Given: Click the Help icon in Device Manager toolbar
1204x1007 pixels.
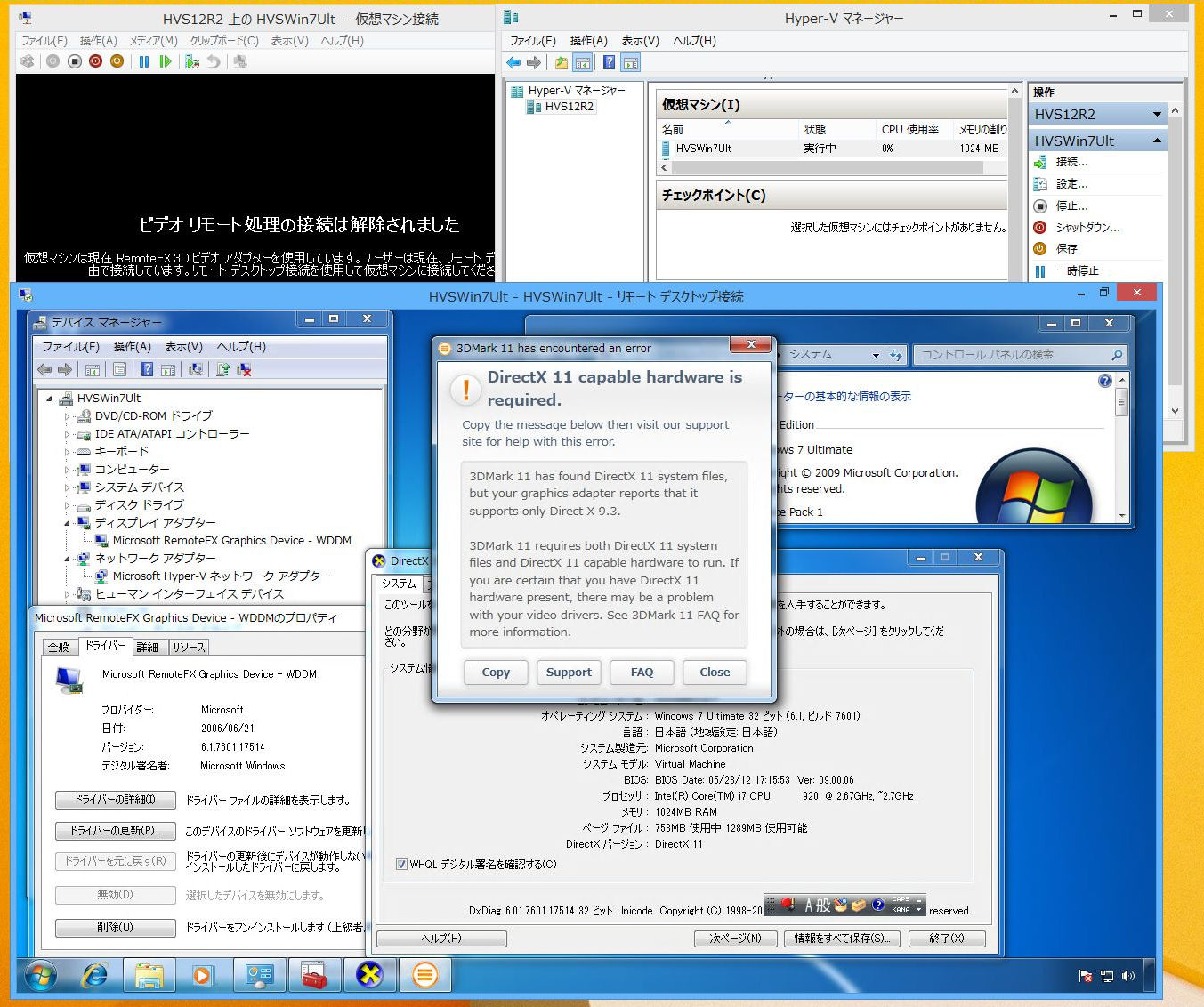Looking at the screenshot, I should click(147, 369).
